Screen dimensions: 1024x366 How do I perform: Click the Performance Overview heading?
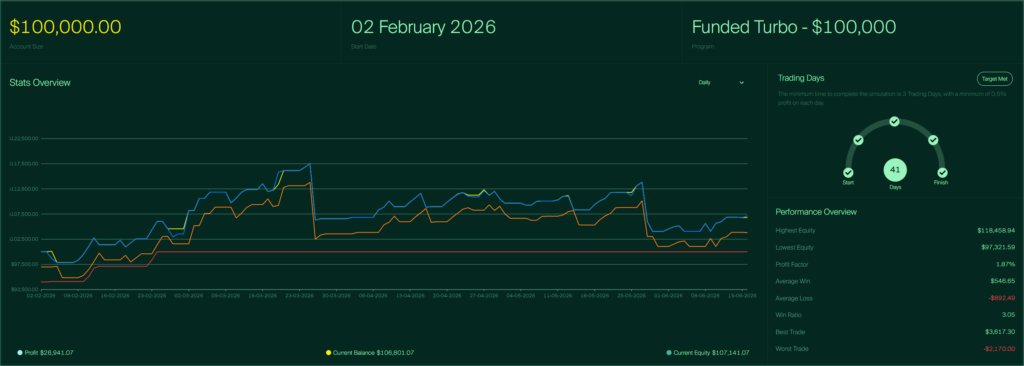point(816,212)
